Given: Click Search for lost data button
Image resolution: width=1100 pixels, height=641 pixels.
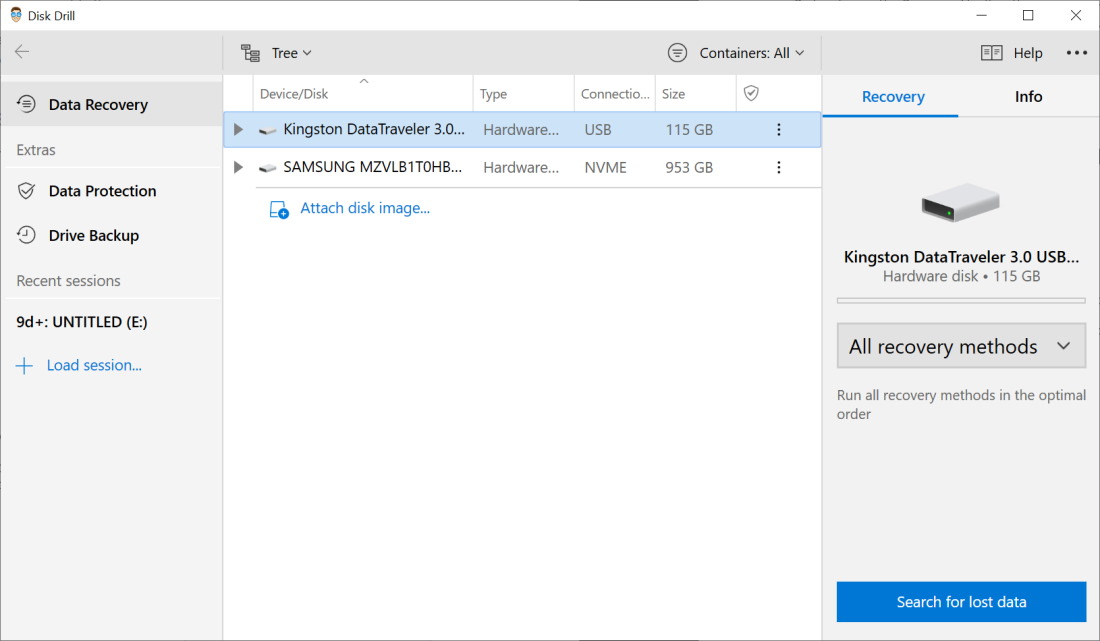Looking at the screenshot, I should 961,602.
